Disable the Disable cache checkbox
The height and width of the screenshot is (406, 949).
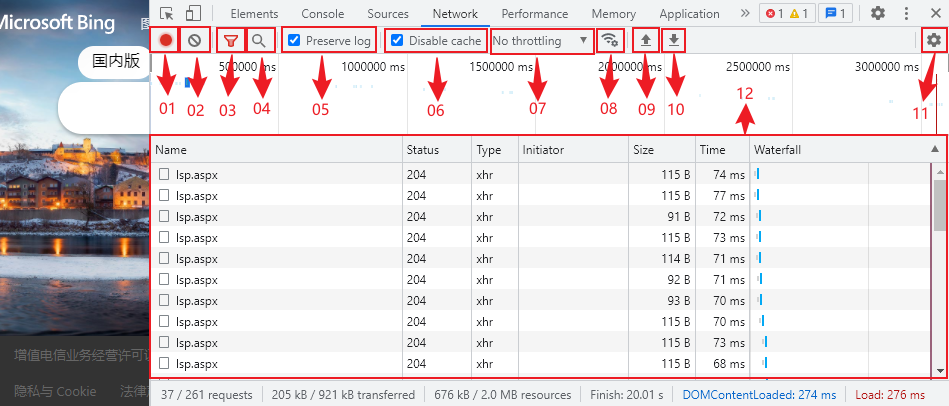point(397,41)
